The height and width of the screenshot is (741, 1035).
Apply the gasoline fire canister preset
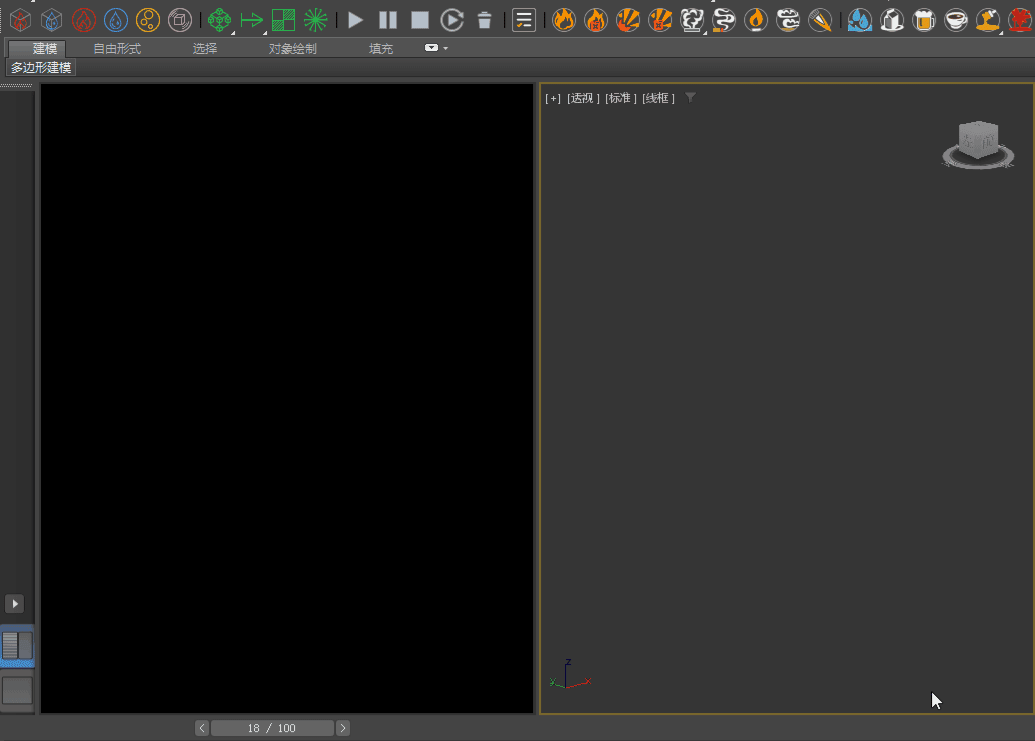click(x=596, y=20)
